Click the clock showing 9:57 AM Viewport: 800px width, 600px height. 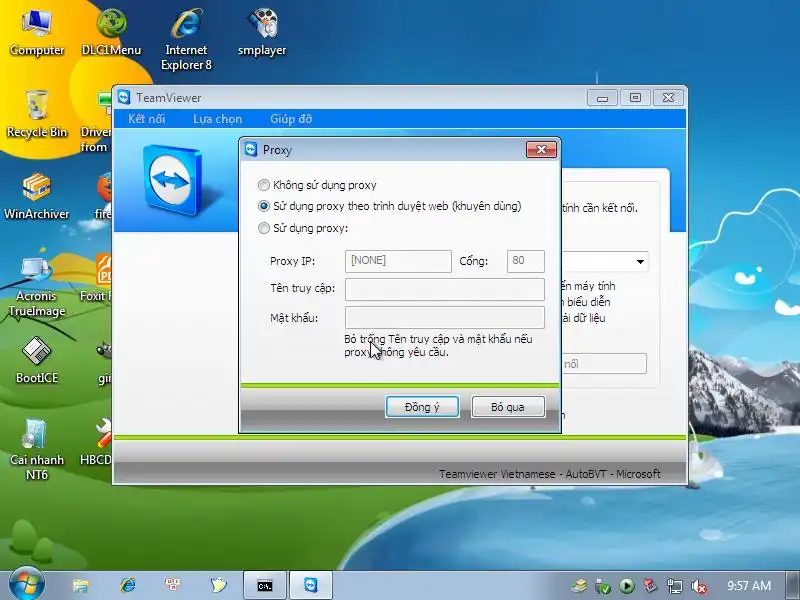point(748,586)
